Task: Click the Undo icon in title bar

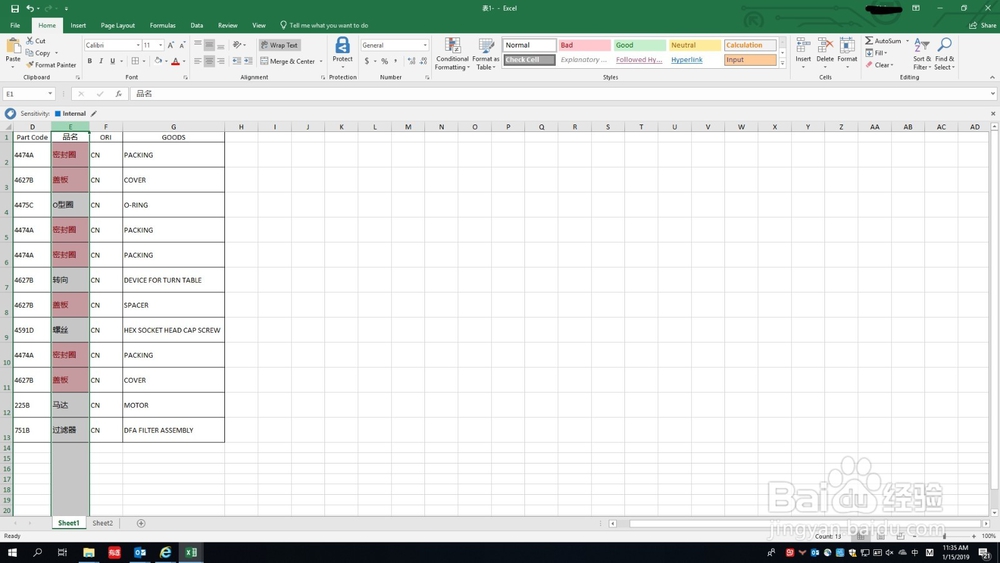Action: click(29, 8)
